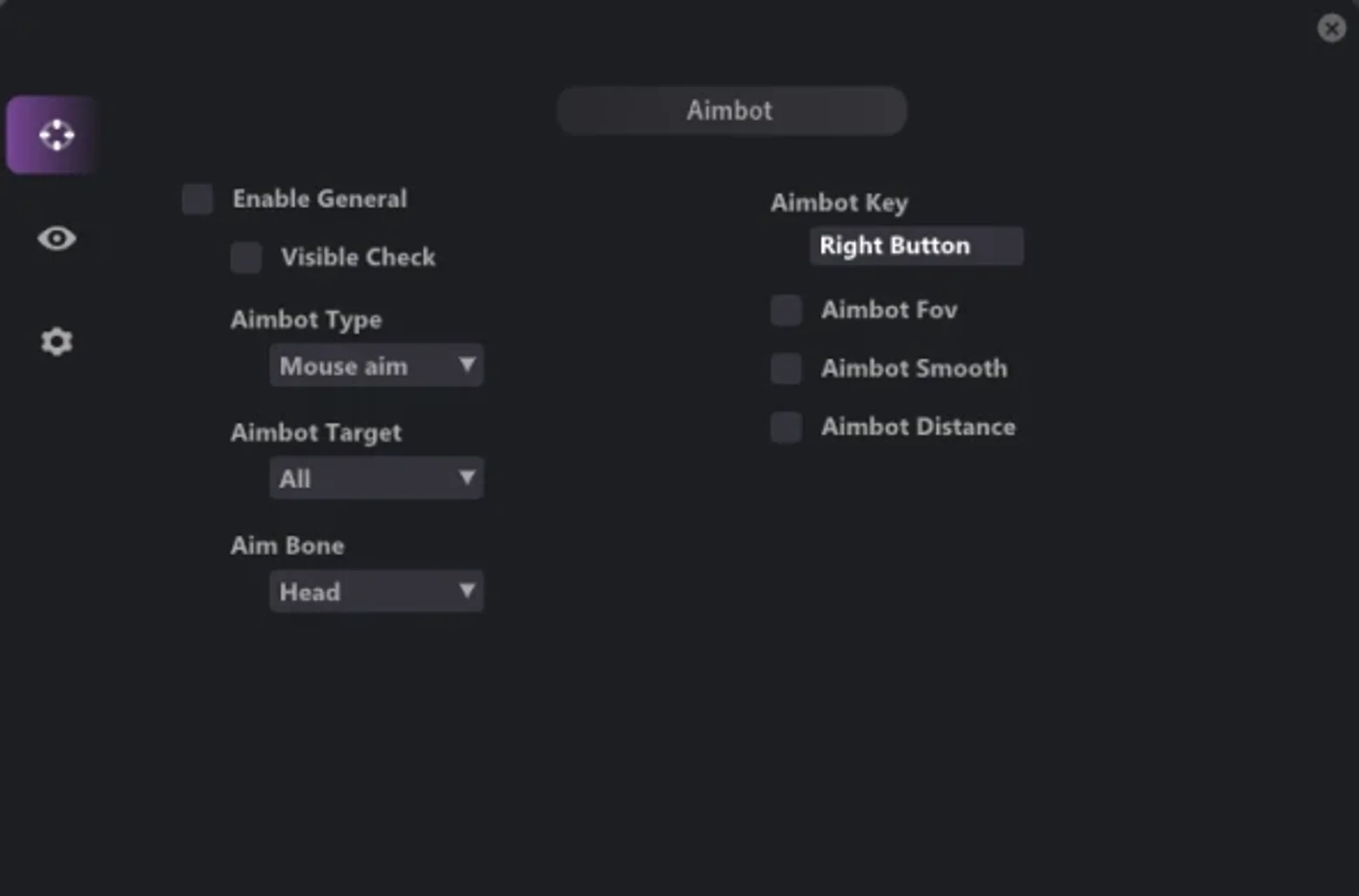The width and height of the screenshot is (1359, 896).
Task: Click the arrow next to the Head bone option
Action: pyautogui.click(x=467, y=591)
